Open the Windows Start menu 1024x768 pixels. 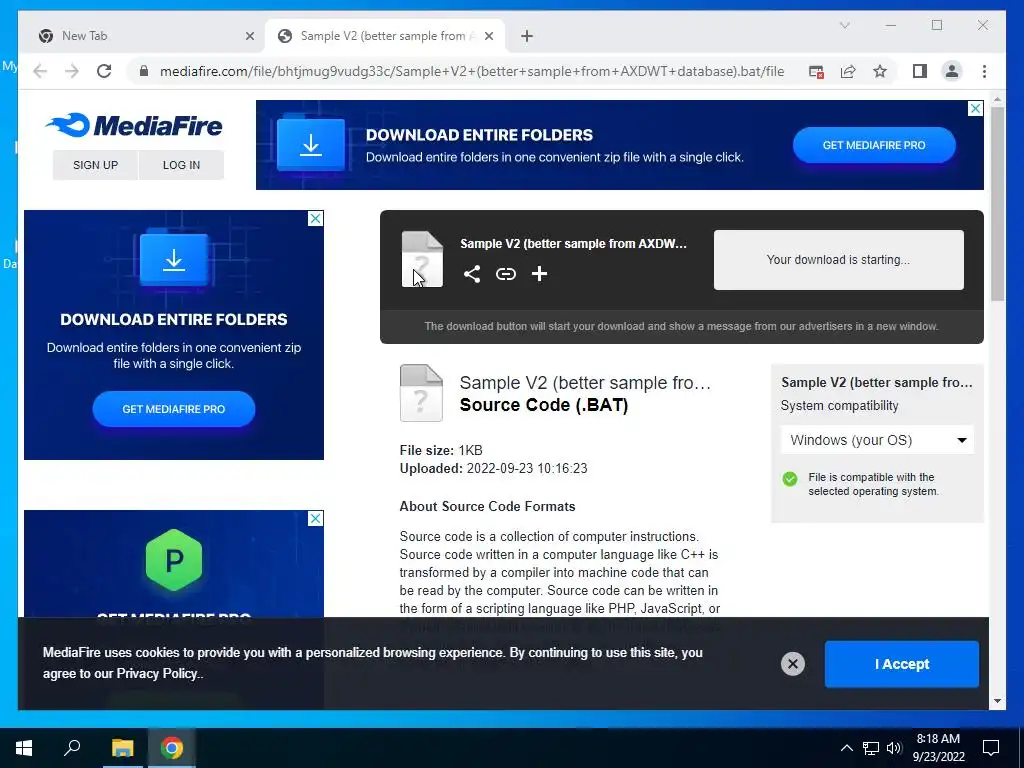pyautogui.click(x=24, y=748)
